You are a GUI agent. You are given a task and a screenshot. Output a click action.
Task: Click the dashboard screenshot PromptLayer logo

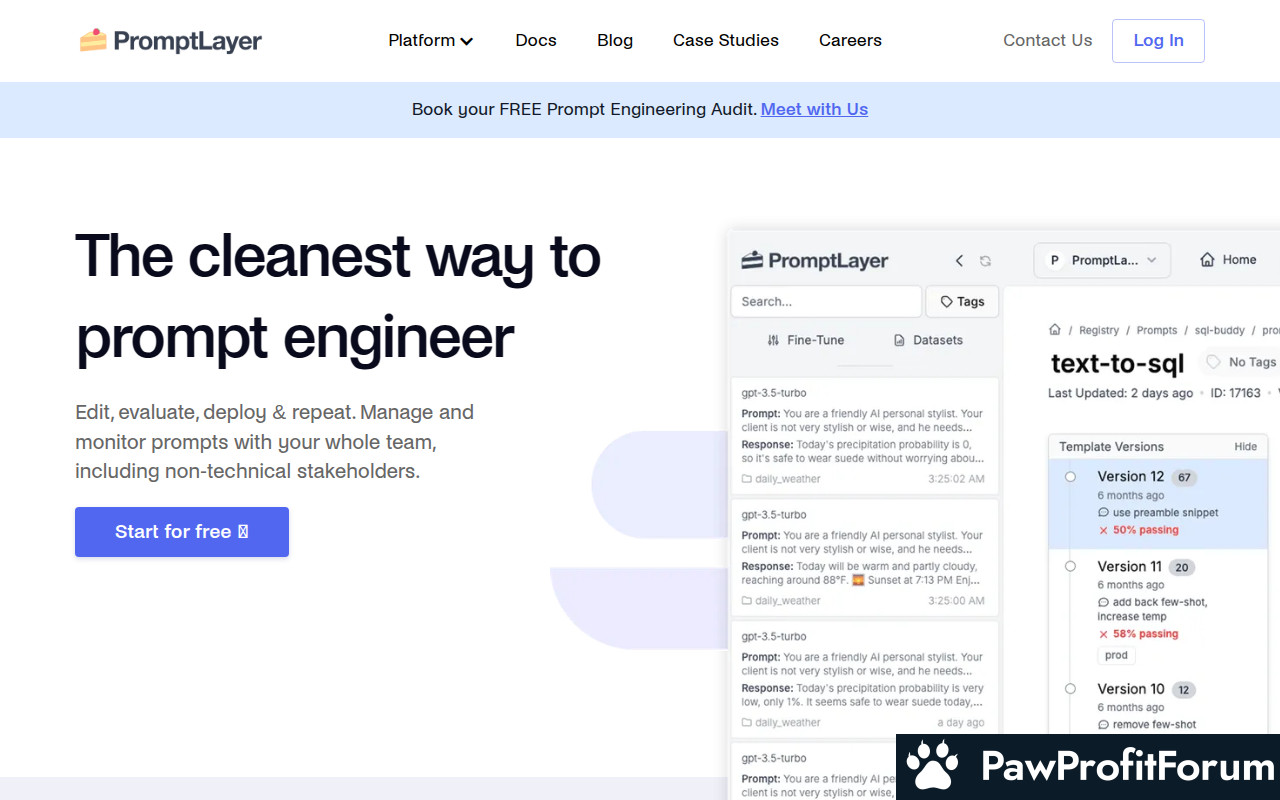tap(815, 260)
